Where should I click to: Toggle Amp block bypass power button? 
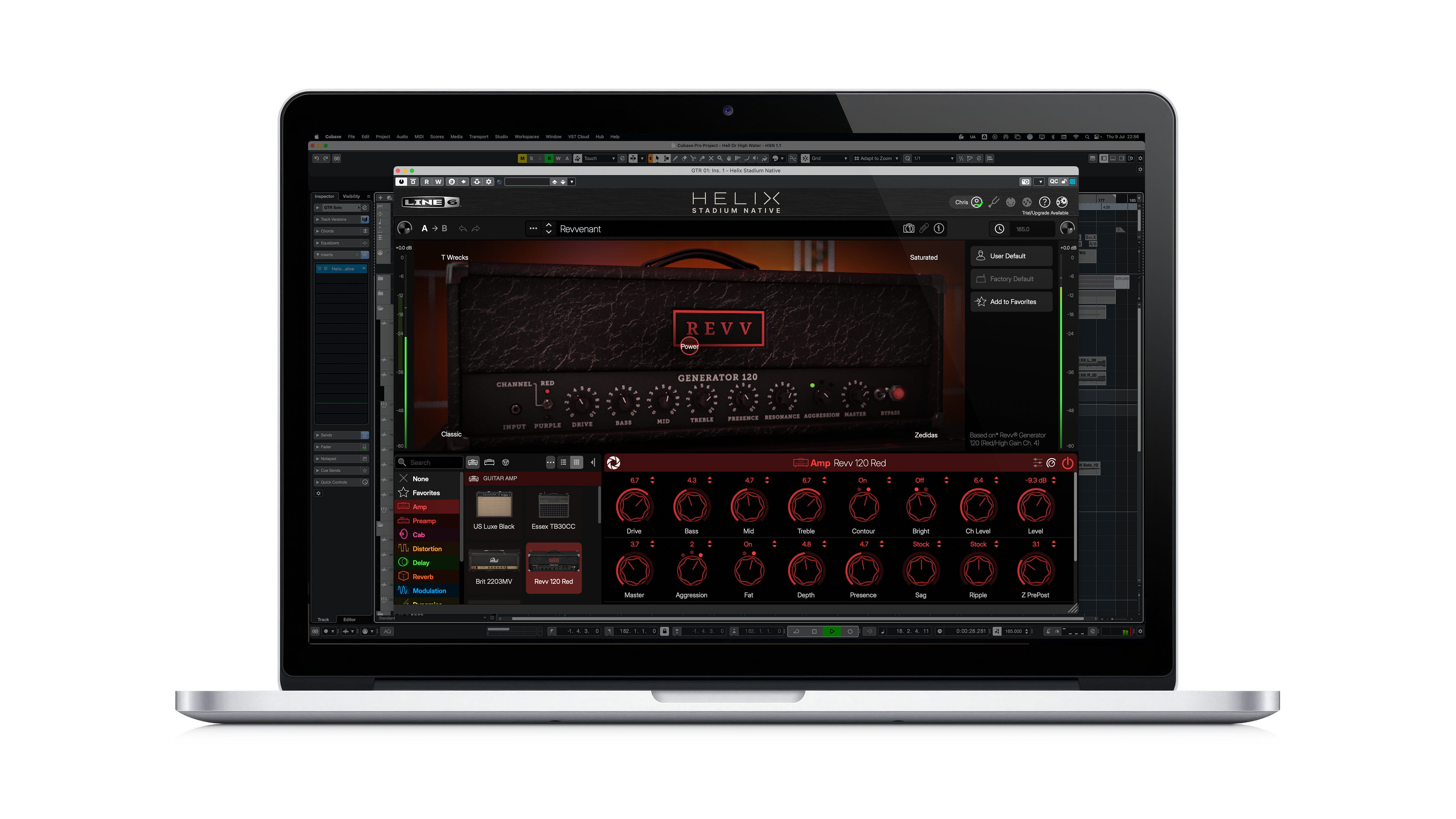[1067, 463]
